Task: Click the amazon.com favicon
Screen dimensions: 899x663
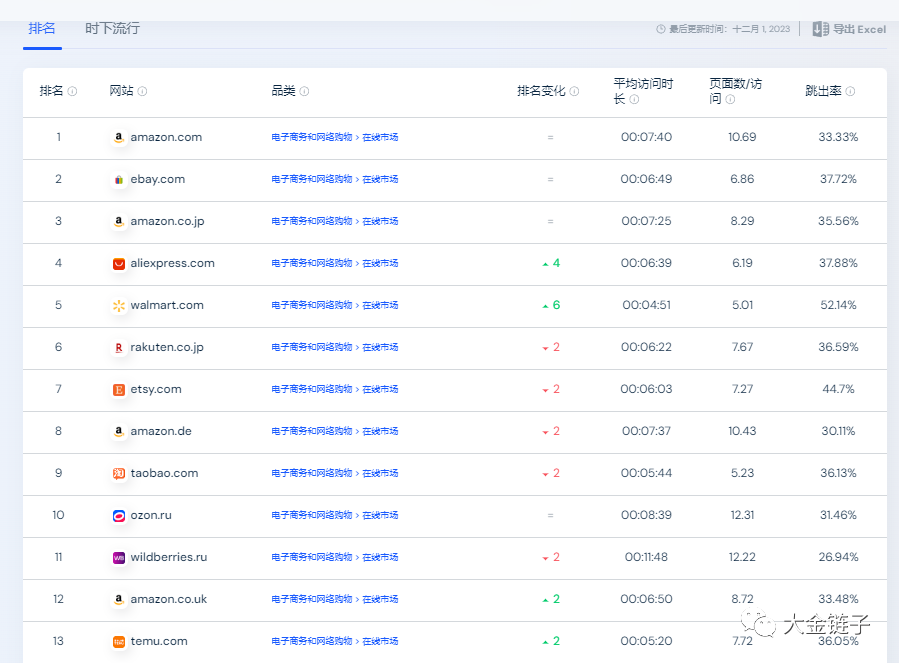Action: [x=119, y=138]
